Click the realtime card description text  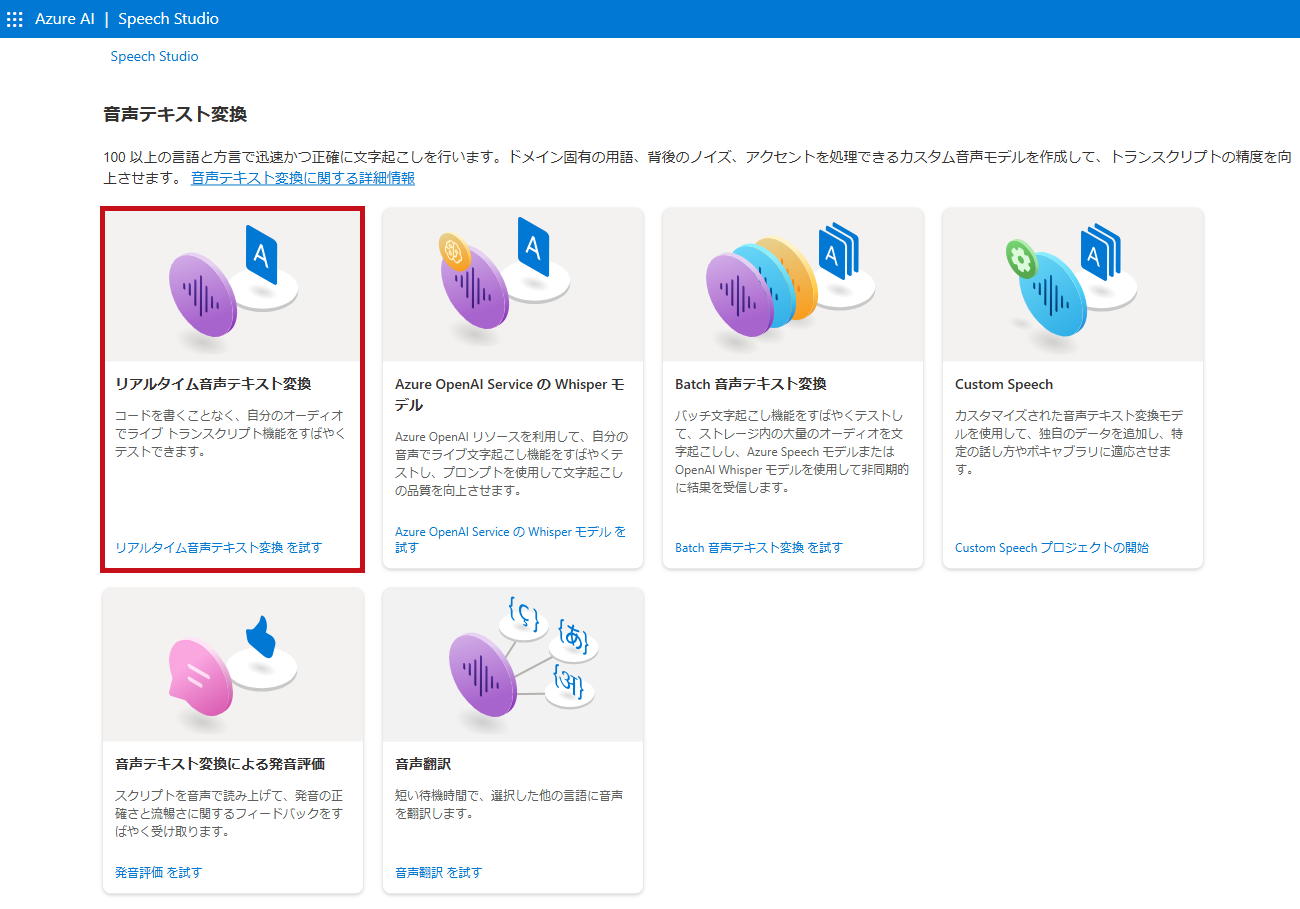coord(231,433)
